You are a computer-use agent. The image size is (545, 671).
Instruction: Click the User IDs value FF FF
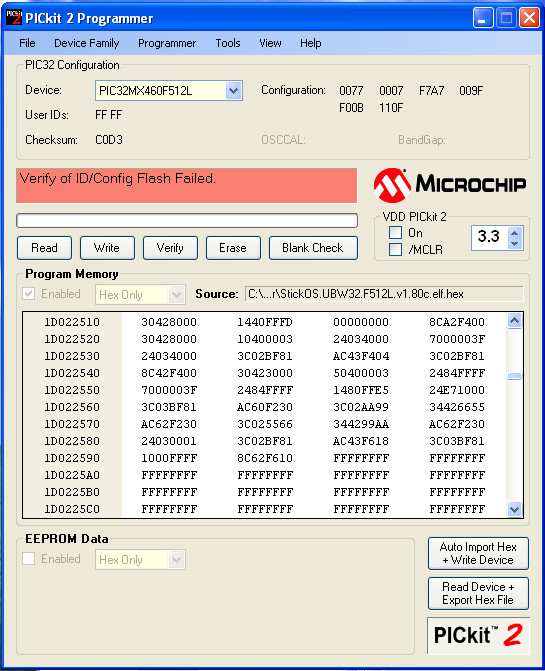tap(109, 115)
